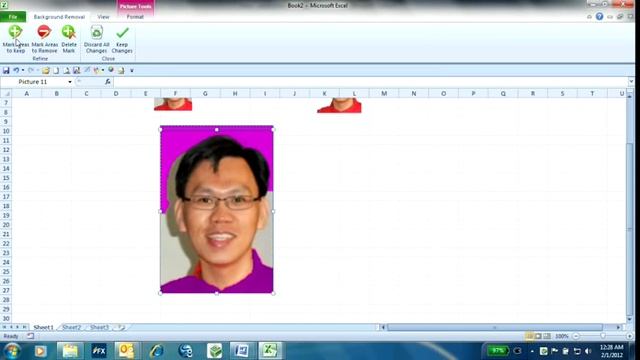
Task: Minimize the ribbon using caret icon
Action: click(x=589, y=17)
